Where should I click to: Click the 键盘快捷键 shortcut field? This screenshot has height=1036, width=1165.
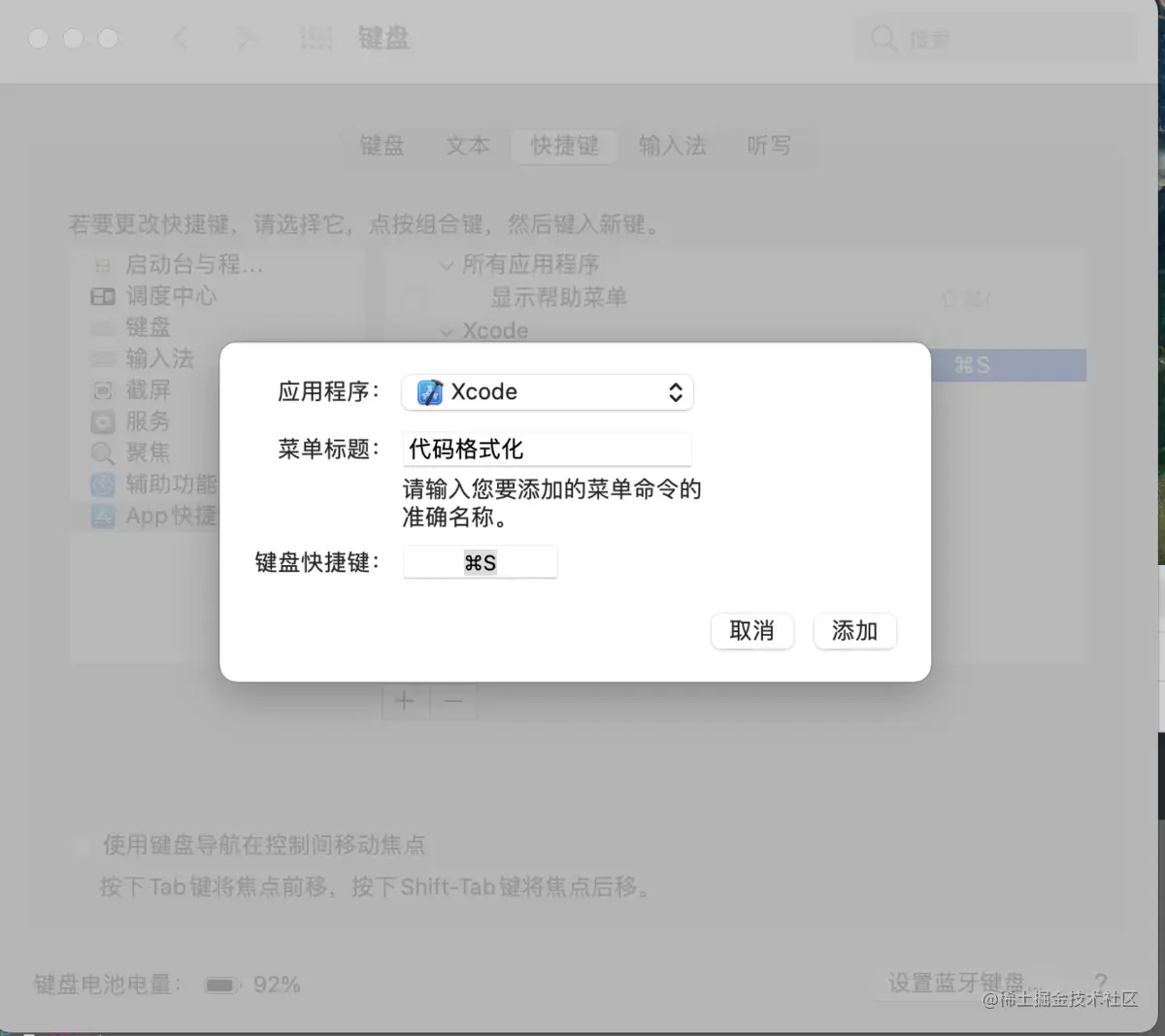480,562
